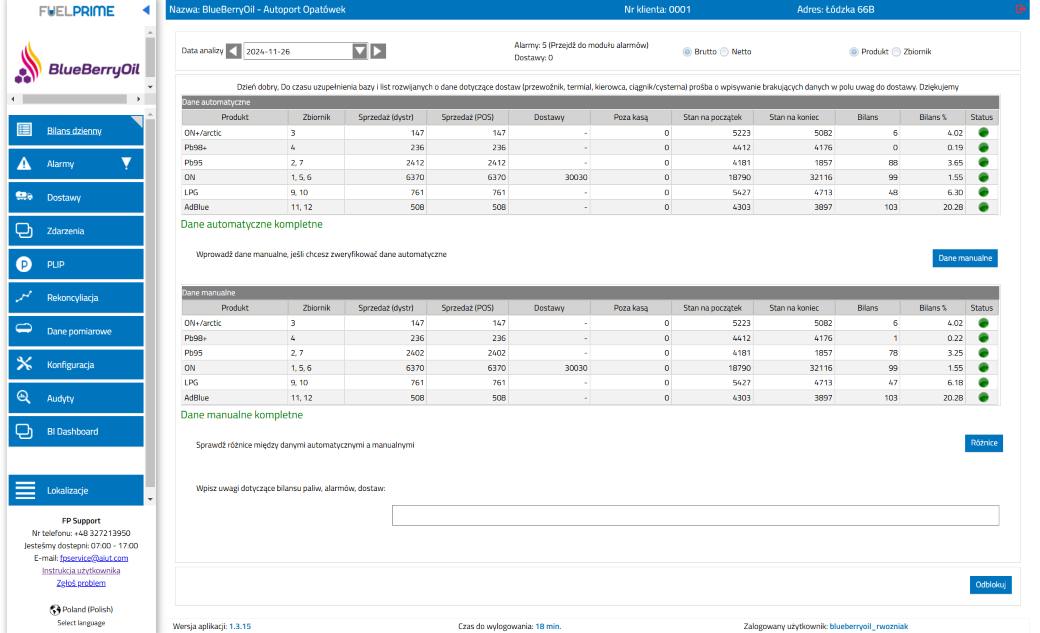
Task: Open the PLIP menu item
Action: tap(76, 264)
